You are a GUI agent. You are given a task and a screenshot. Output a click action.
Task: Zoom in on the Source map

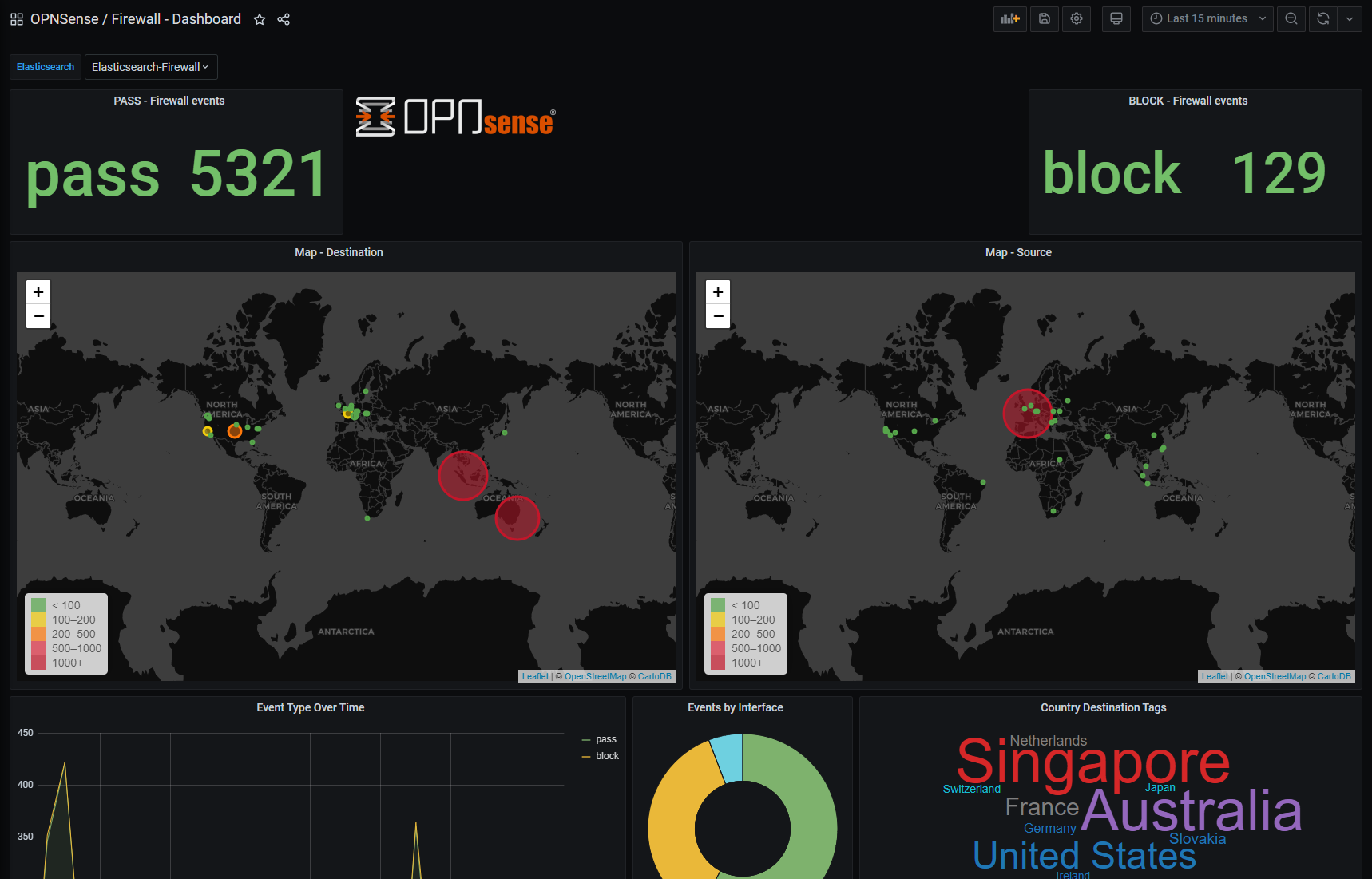(718, 292)
